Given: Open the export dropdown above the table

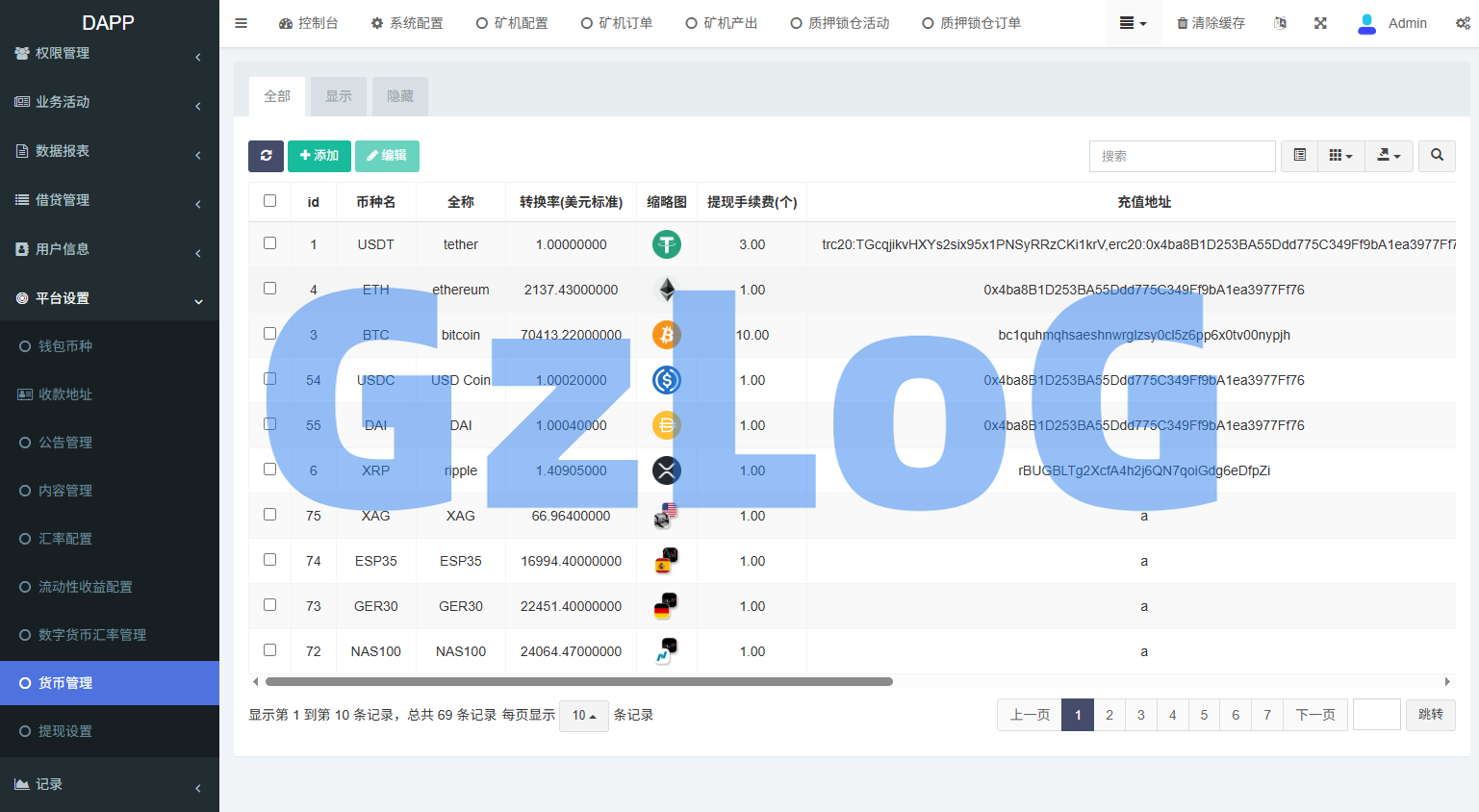Looking at the screenshot, I should (x=1389, y=156).
